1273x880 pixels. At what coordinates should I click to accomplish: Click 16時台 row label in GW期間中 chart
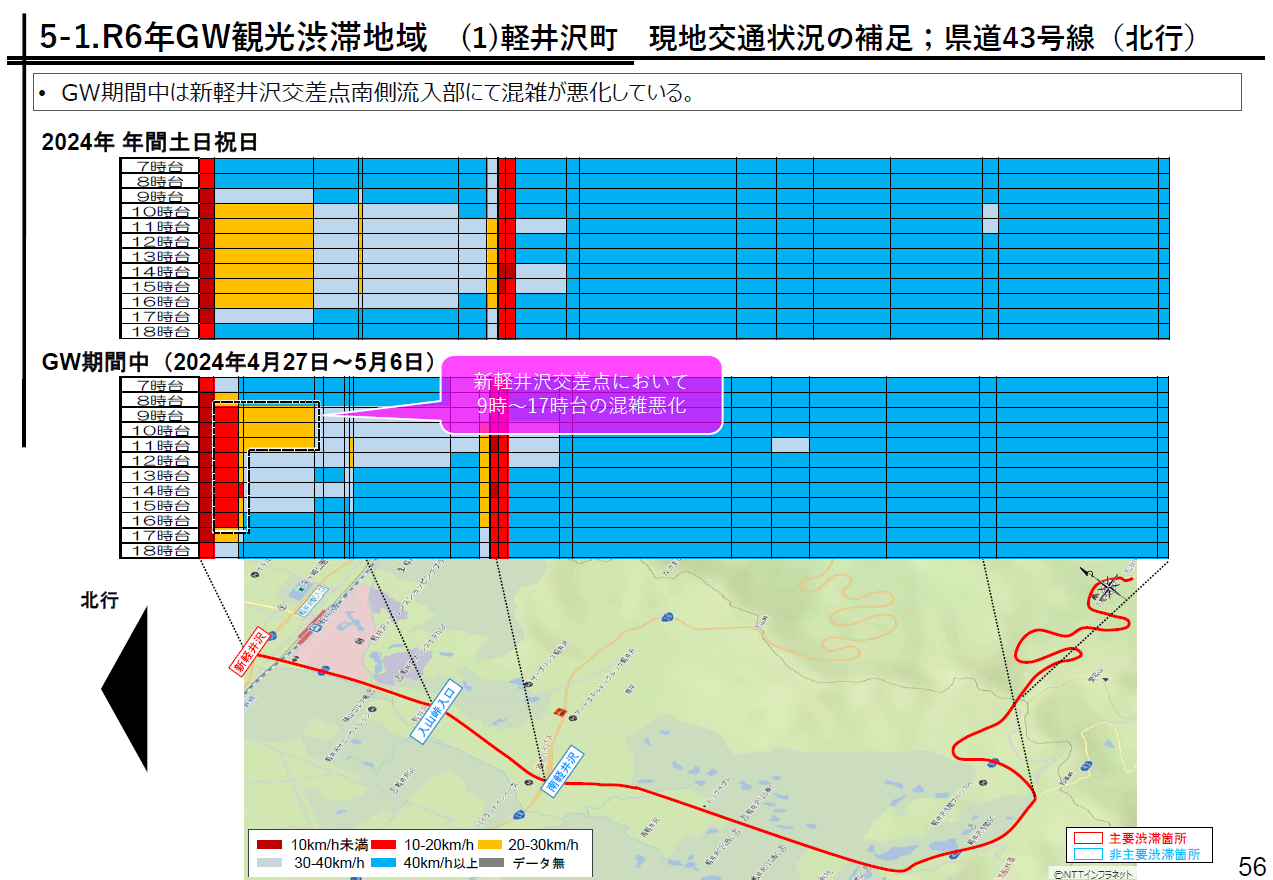tap(160, 520)
